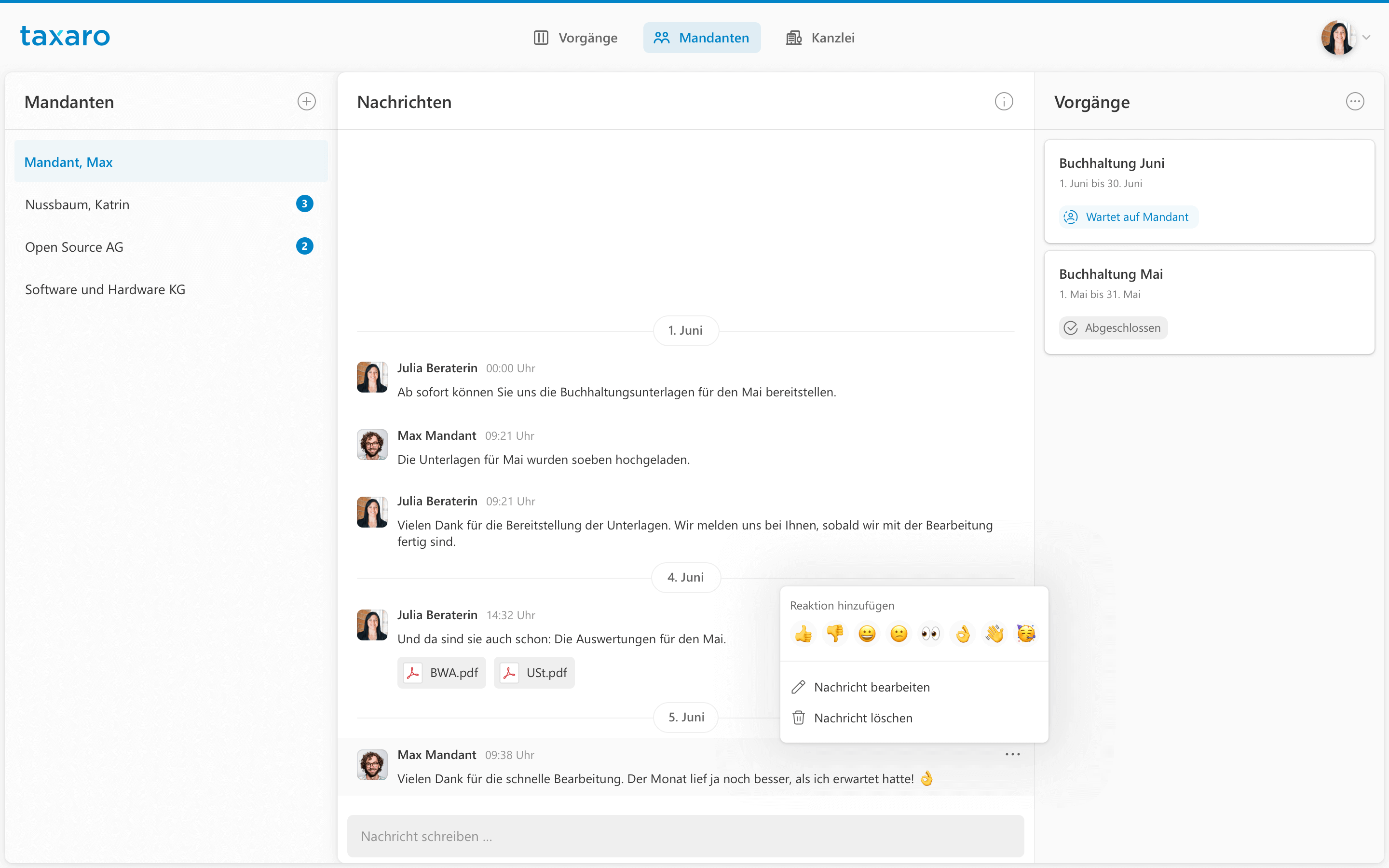The height and width of the screenshot is (868, 1389).
Task: Switch to Kanzlei tab
Action: (820, 38)
